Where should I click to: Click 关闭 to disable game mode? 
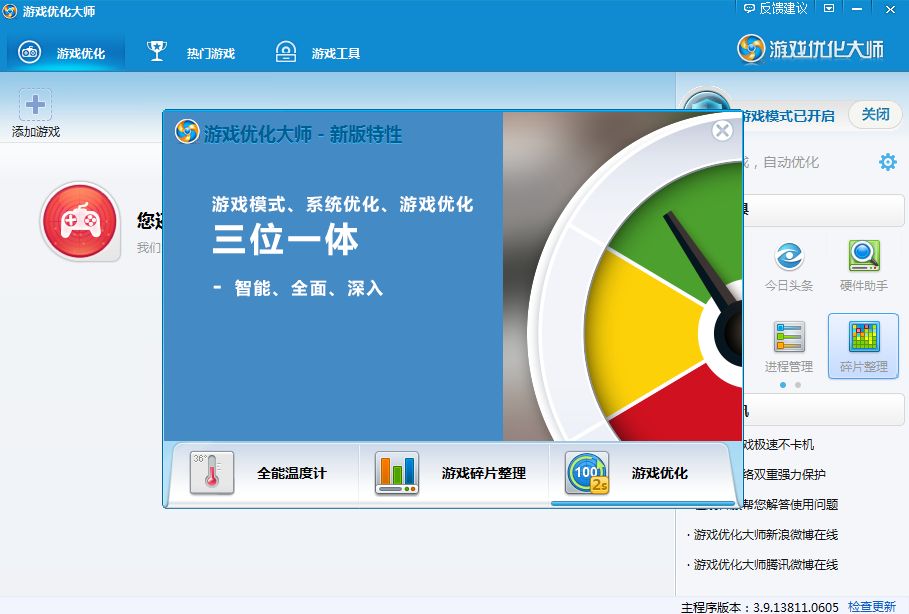coord(875,114)
